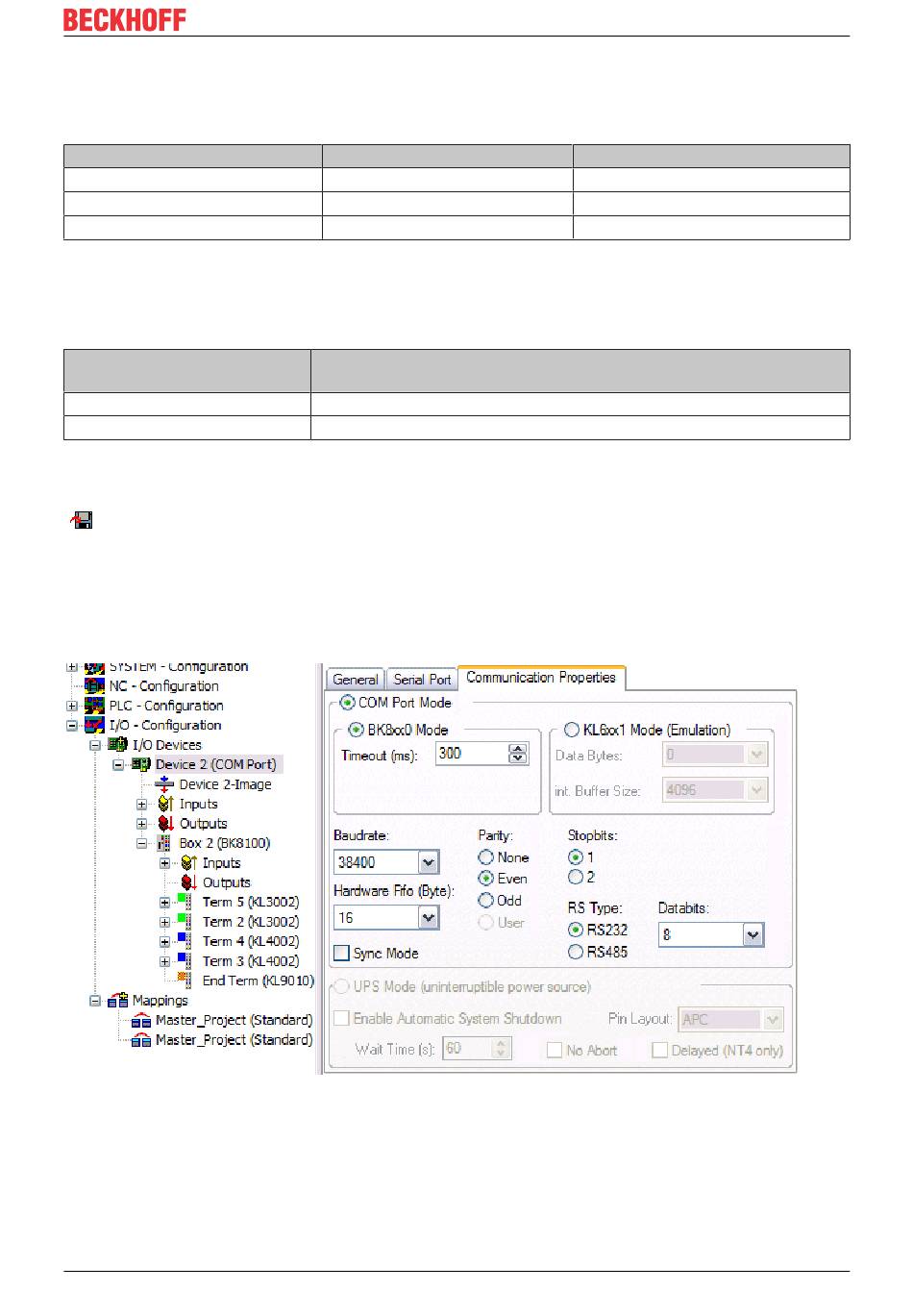Switch to the General tab
913x1316 pixels.
356,680
